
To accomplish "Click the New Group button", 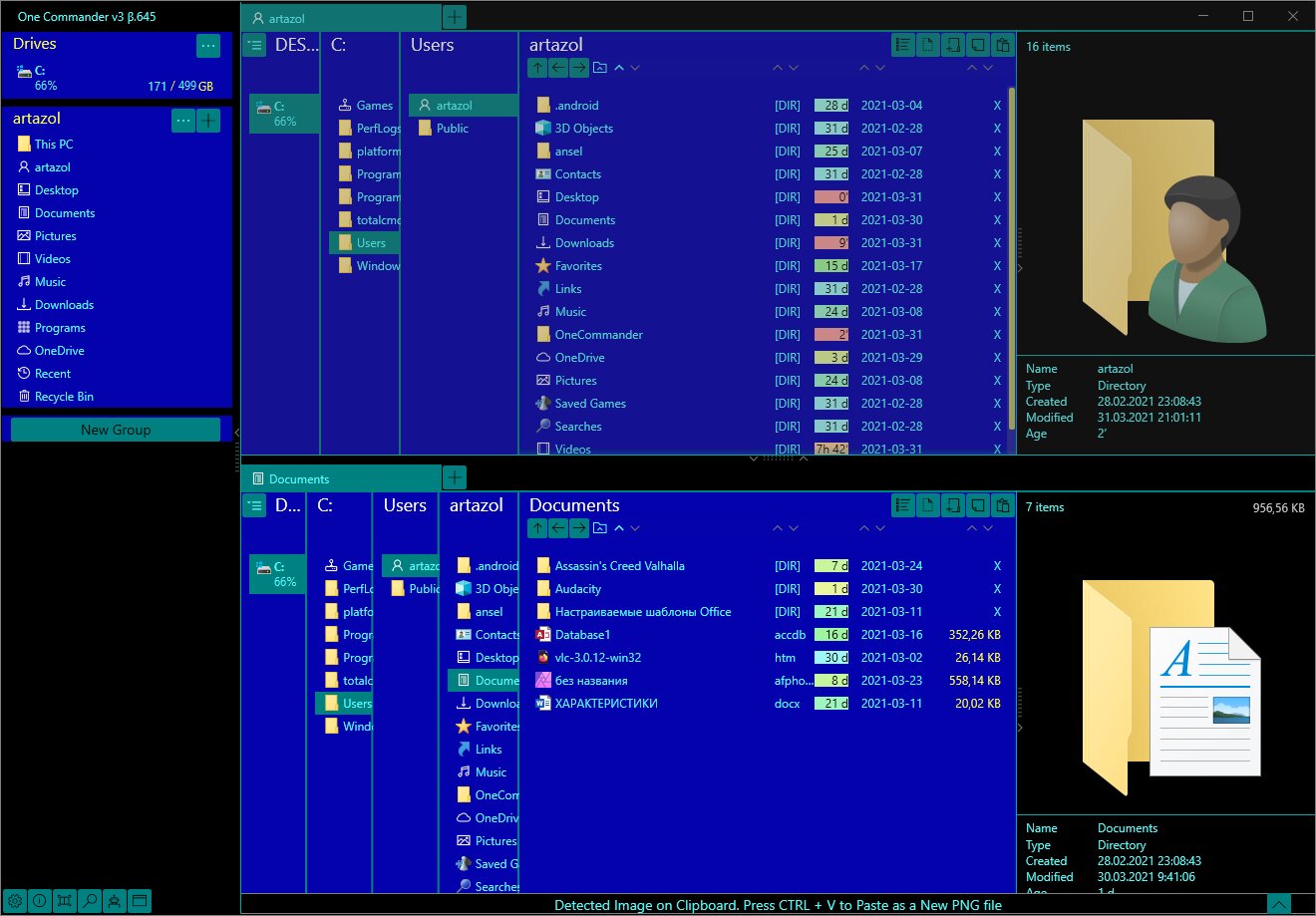I will coord(116,430).
